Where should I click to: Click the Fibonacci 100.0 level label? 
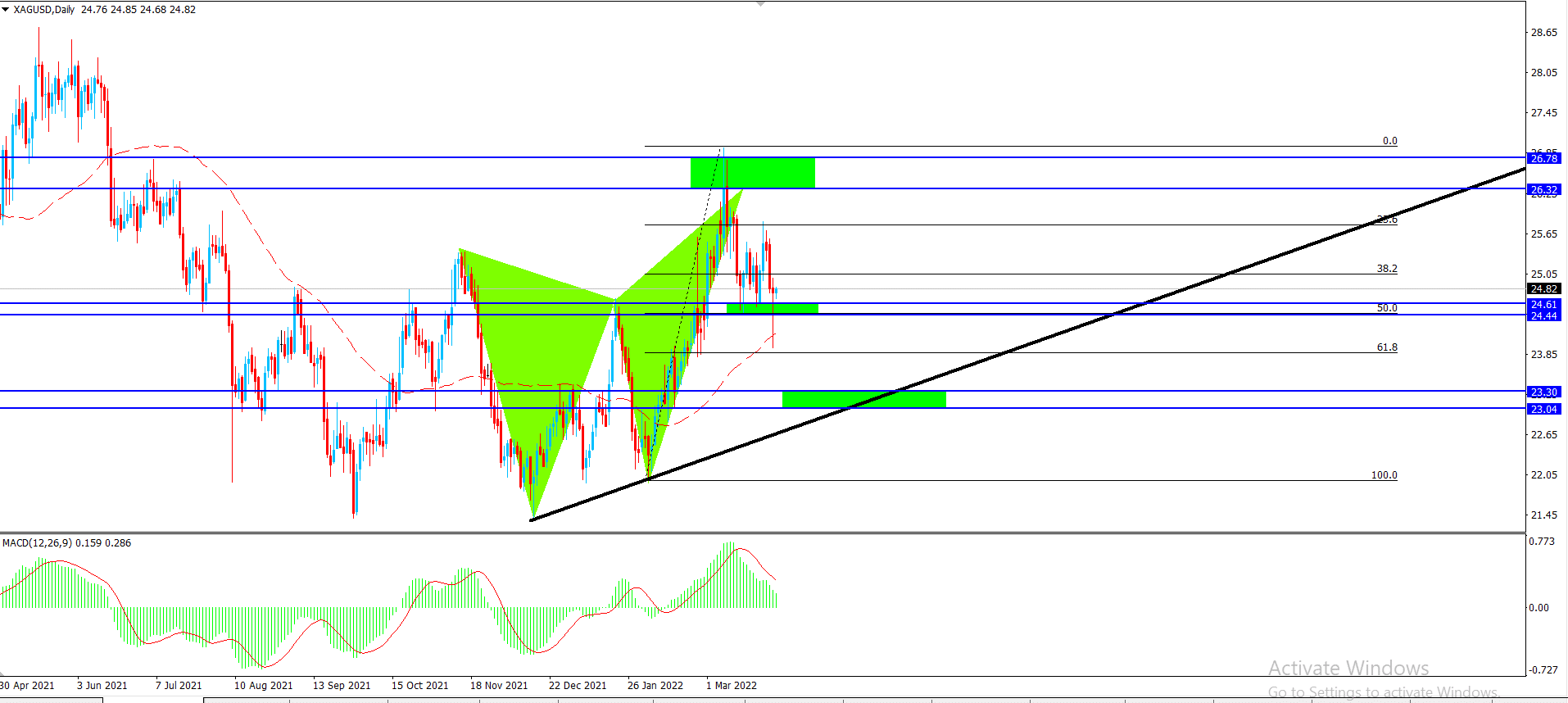point(1384,475)
